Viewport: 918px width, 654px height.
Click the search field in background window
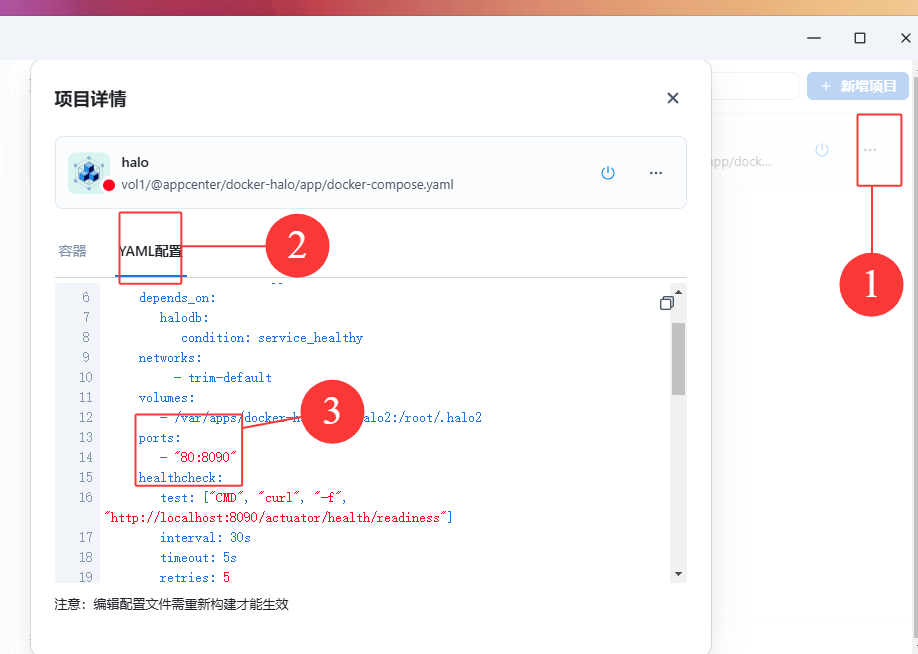click(755, 86)
